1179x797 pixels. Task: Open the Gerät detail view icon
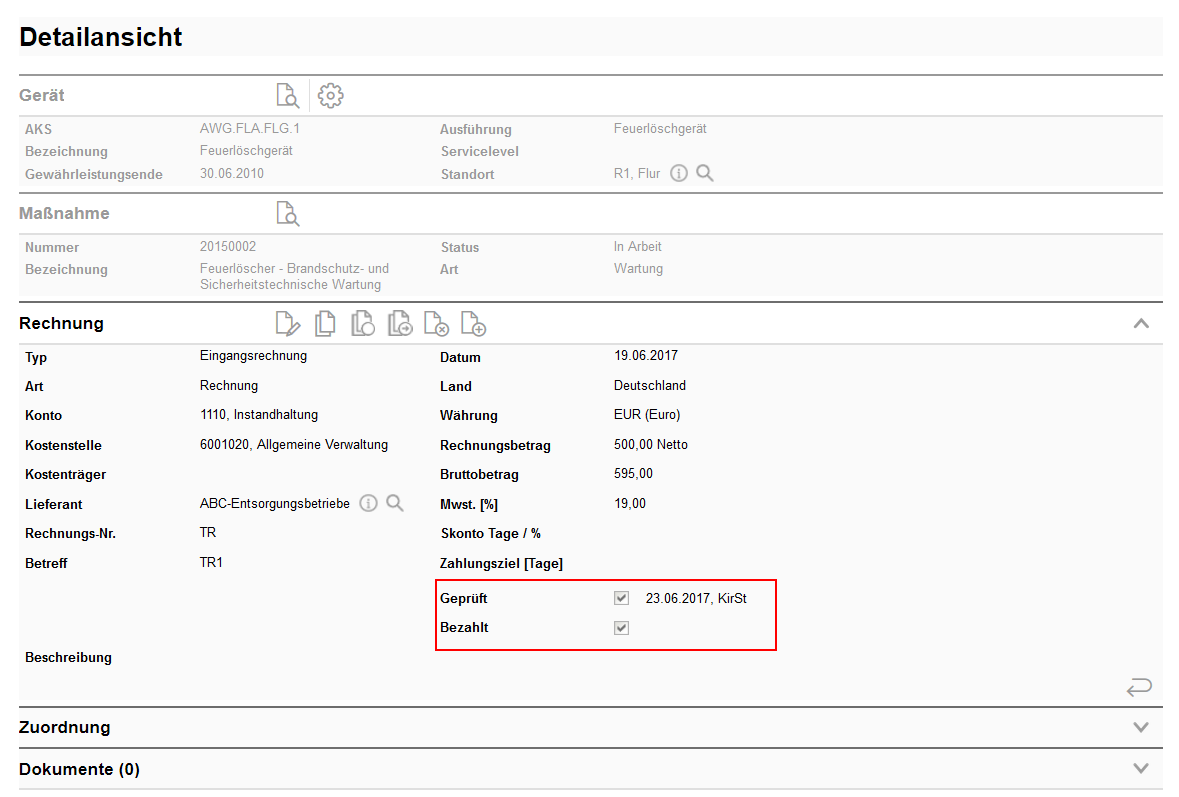(287, 96)
